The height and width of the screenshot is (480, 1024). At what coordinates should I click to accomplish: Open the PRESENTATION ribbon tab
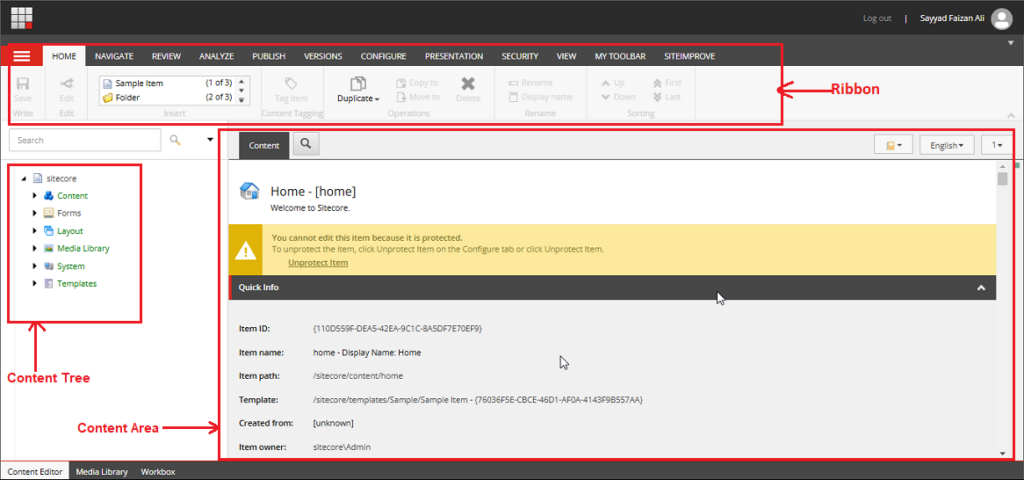(x=453, y=57)
